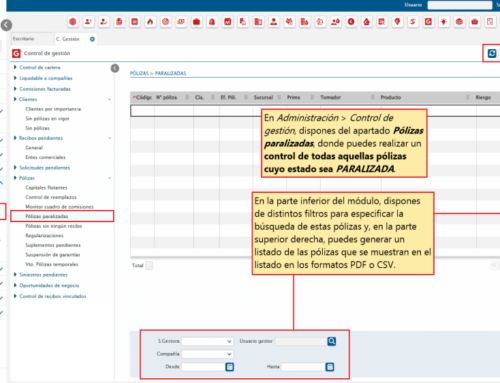
Task: Click the person-with-pen toolbar icon
Action: 104,22
